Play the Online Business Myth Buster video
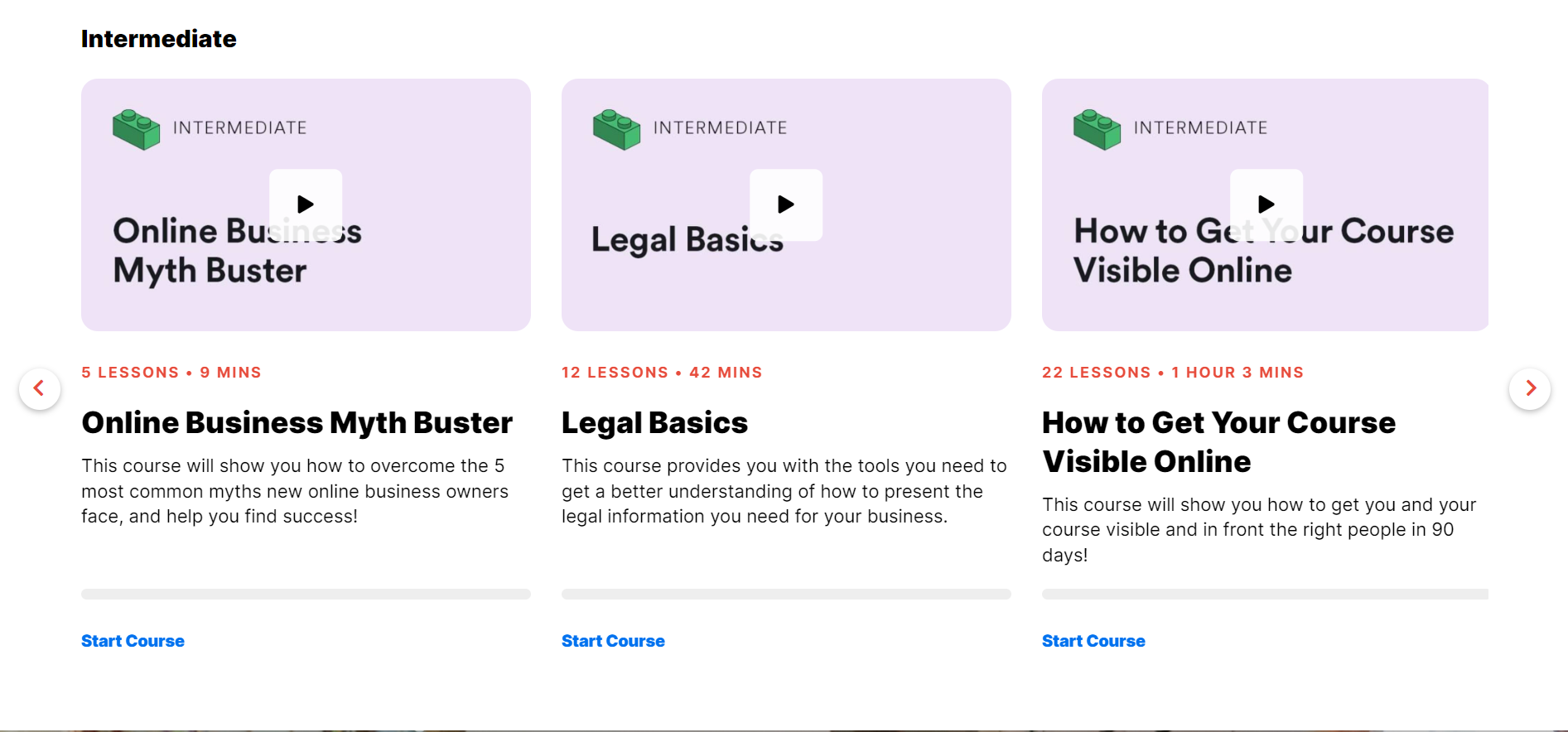This screenshot has width=1568, height=732. point(306,205)
